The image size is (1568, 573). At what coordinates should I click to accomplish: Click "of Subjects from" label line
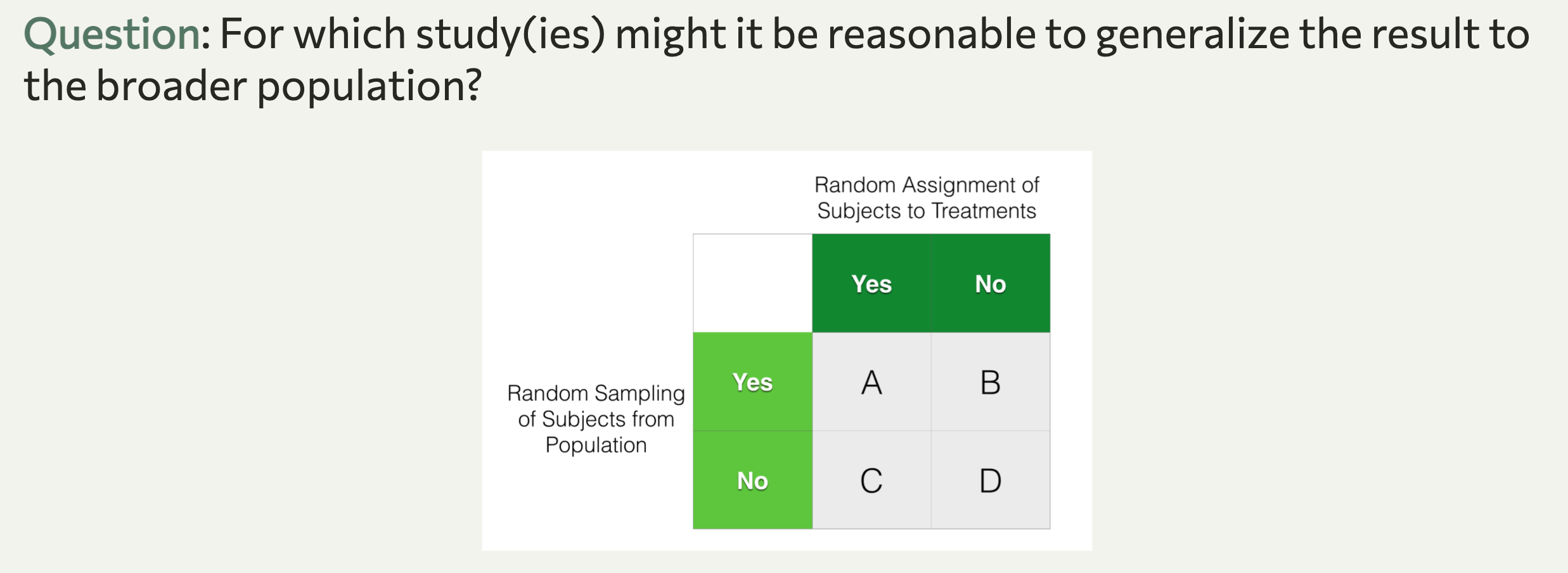pyautogui.click(x=596, y=419)
